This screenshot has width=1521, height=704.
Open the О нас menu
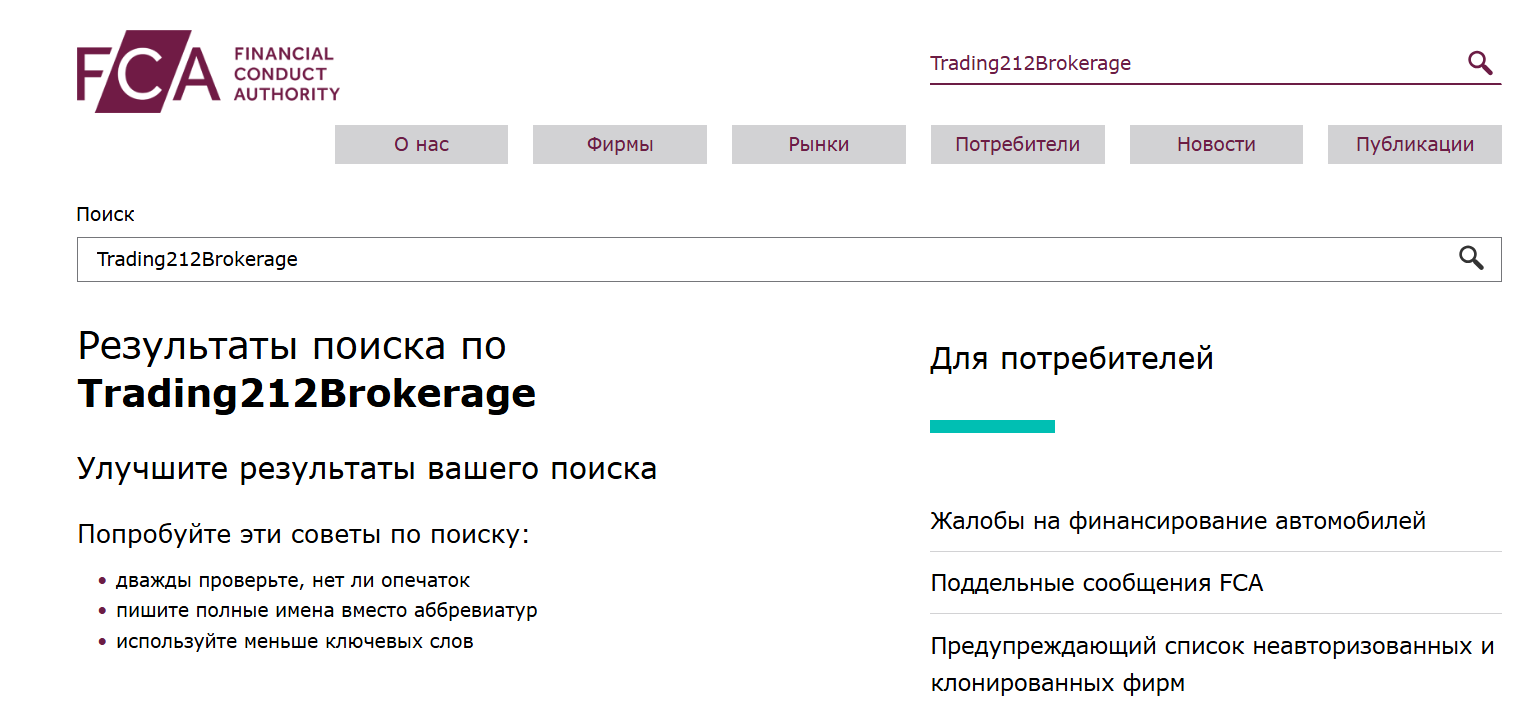421,144
